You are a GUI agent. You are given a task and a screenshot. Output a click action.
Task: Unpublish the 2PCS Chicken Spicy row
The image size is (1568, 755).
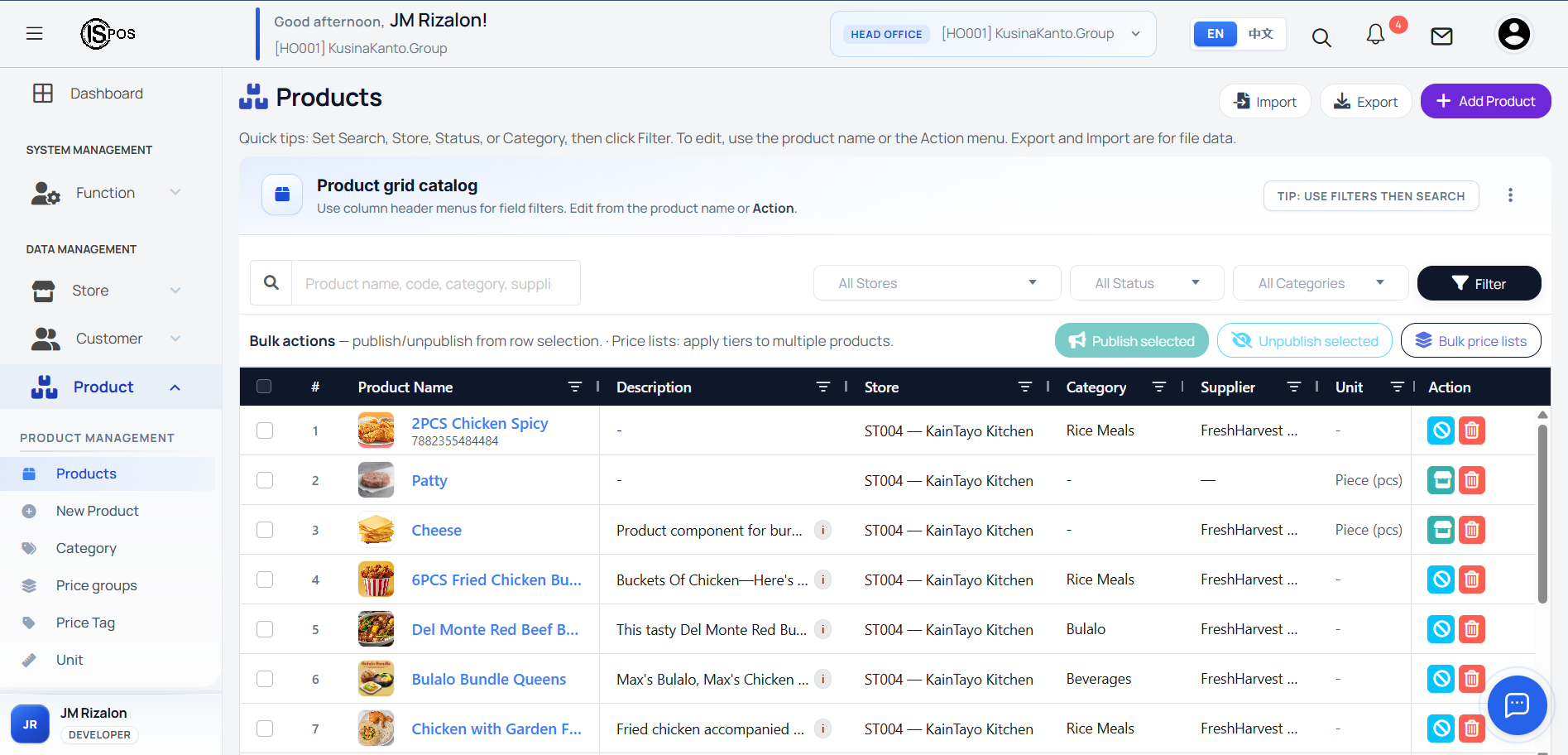click(x=1441, y=430)
